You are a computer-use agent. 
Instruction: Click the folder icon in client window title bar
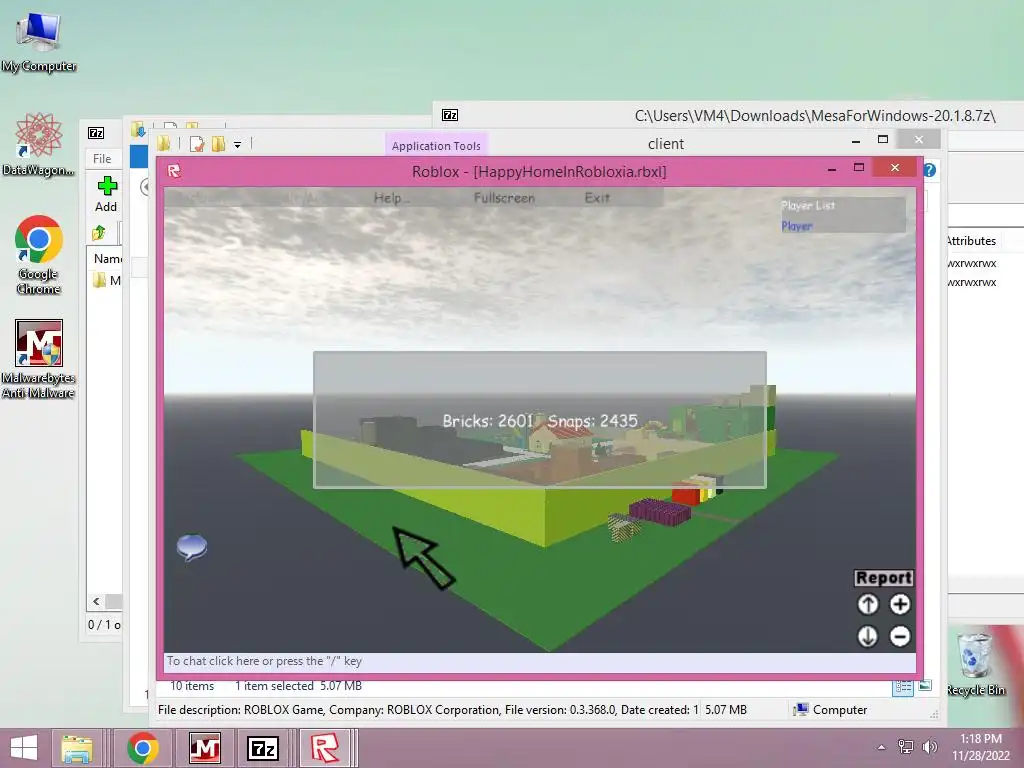tap(163, 144)
